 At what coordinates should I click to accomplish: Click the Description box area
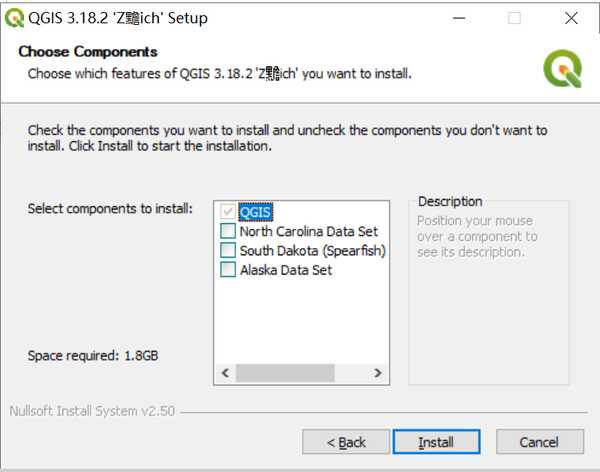coord(489,290)
